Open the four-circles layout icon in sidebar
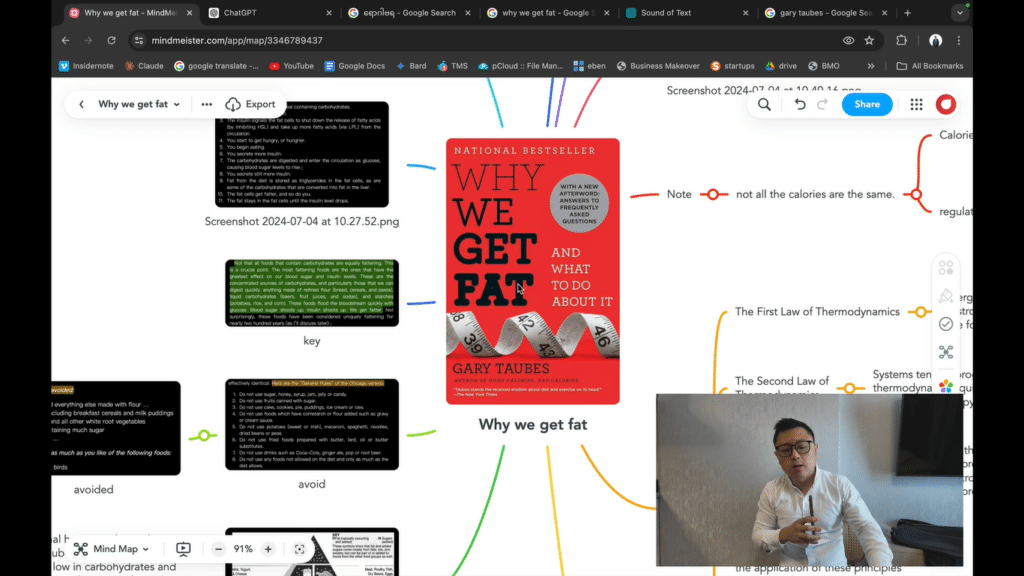This screenshot has height=576, width=1024. click(x=946, y=268)
